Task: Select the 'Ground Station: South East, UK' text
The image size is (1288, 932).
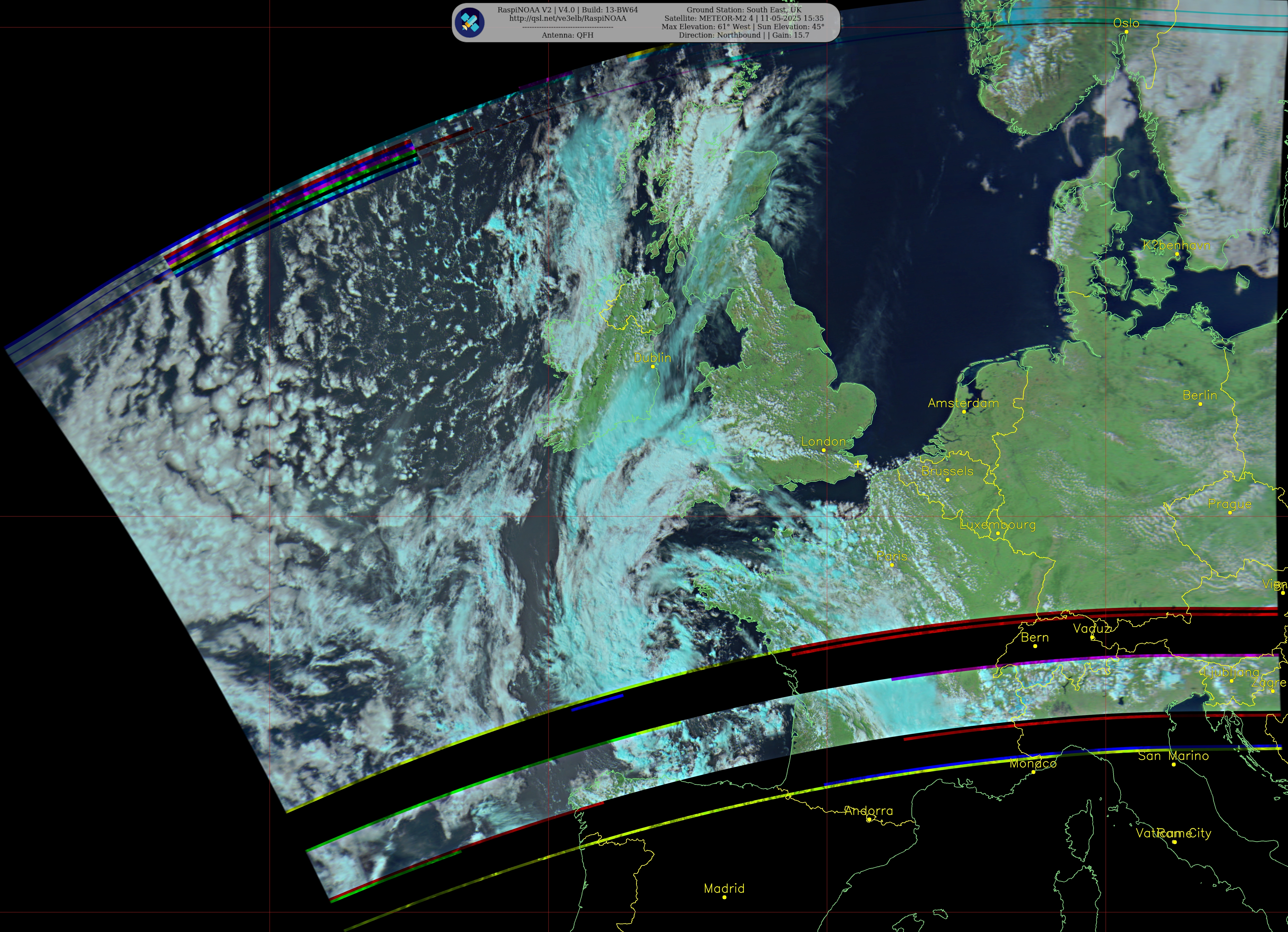Action: click(x=744, y=10)
